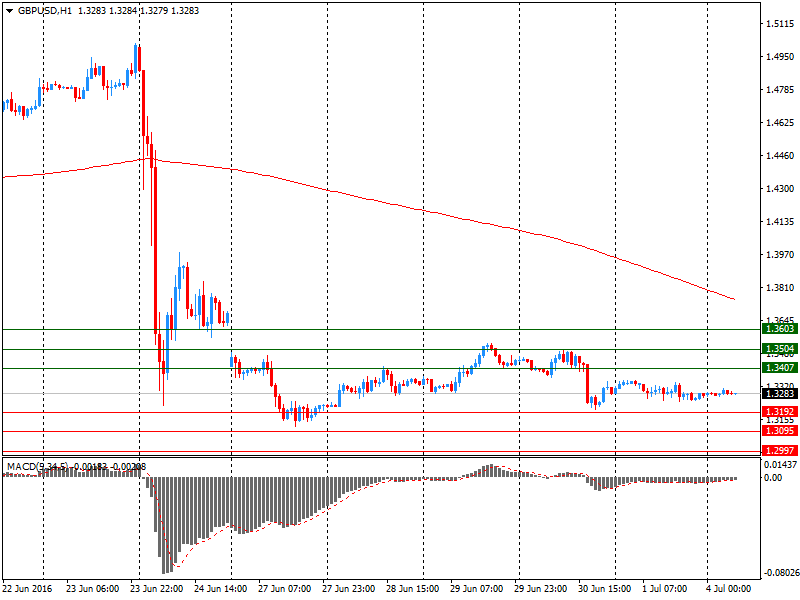Click the GBPUSD,H1 chart title text
800x600 pixels.
coord(45,11)
